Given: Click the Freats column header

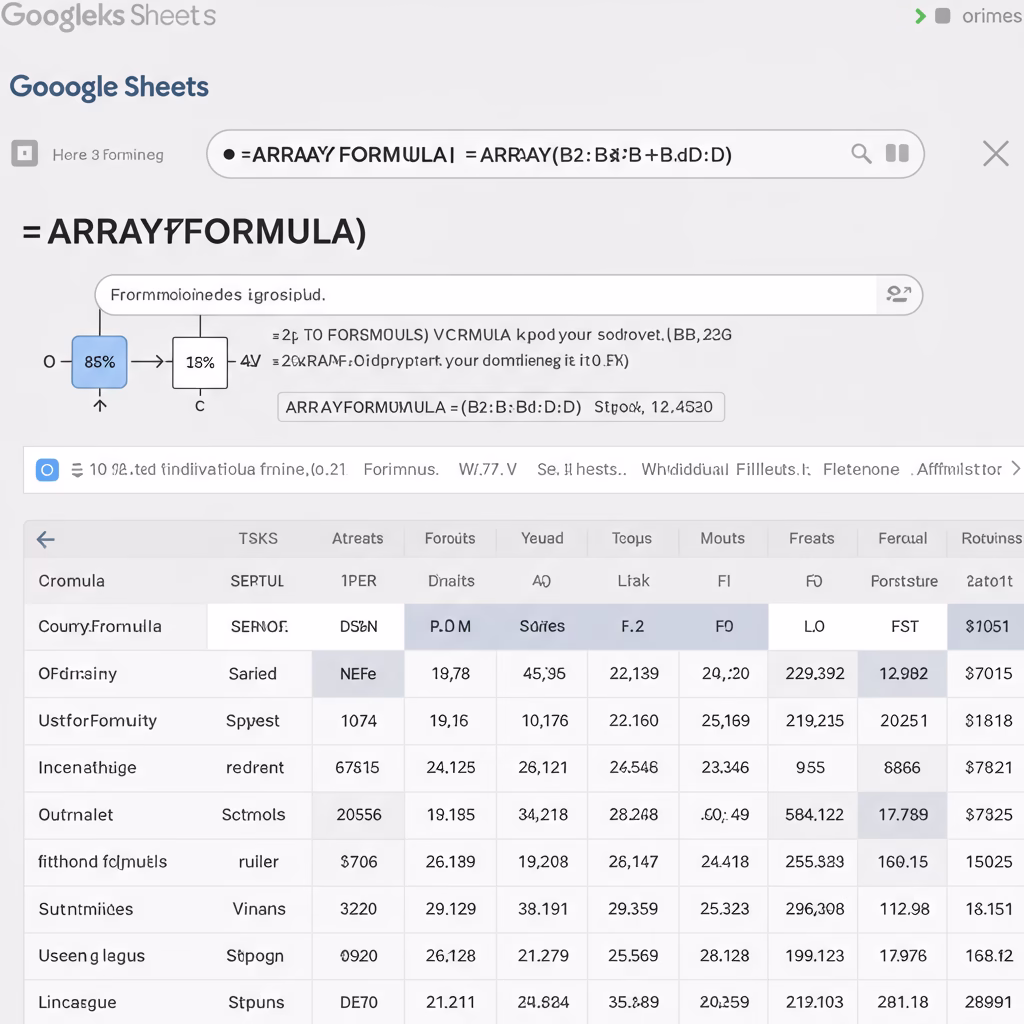Looking at the screenshot, I should 812,539.
